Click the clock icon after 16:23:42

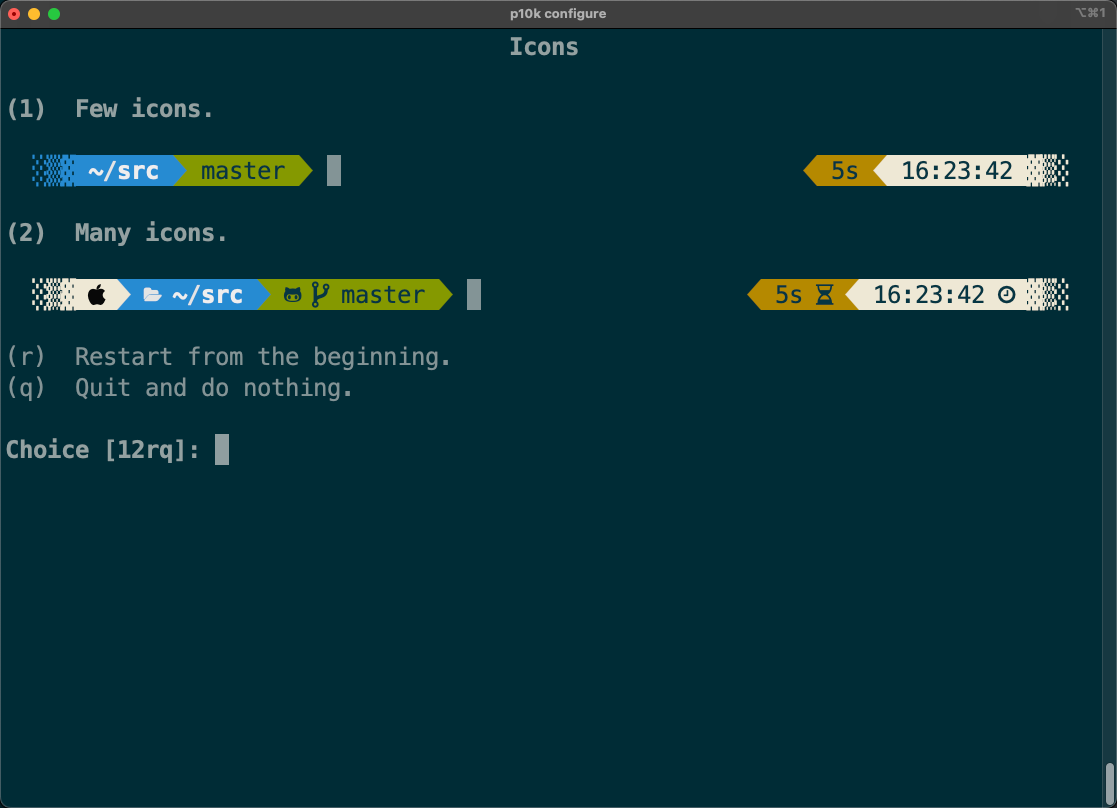point(1007,295)
